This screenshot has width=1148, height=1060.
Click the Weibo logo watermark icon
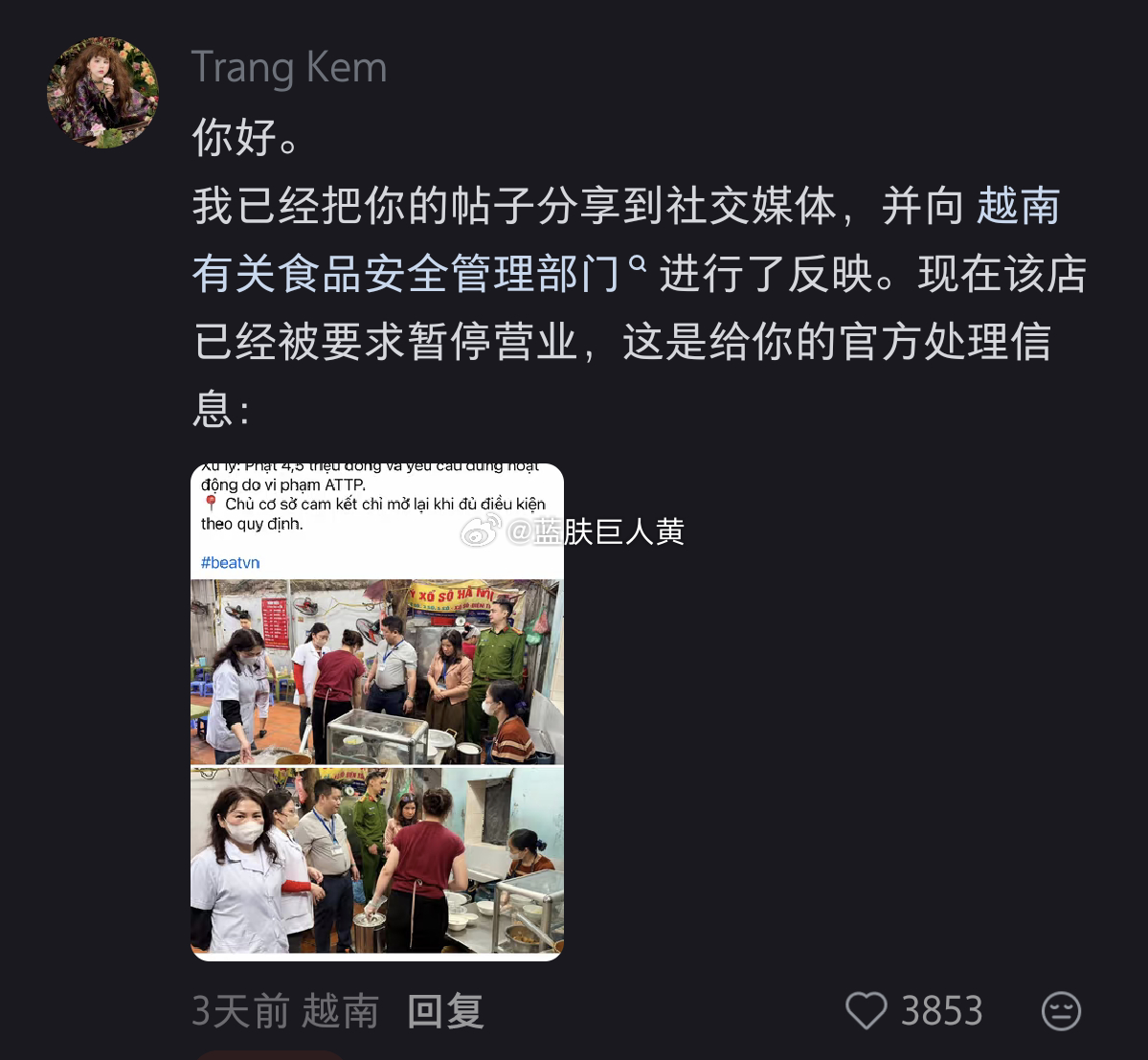(481, 530)
